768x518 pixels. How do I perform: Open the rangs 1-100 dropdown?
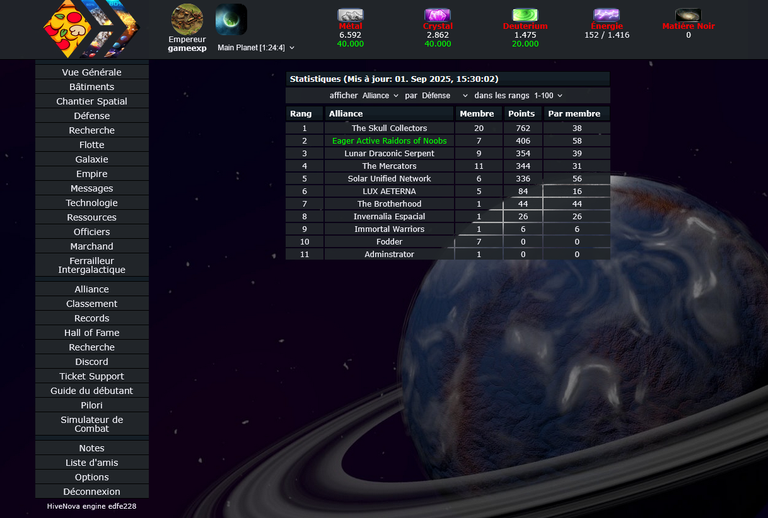point(548,95)
